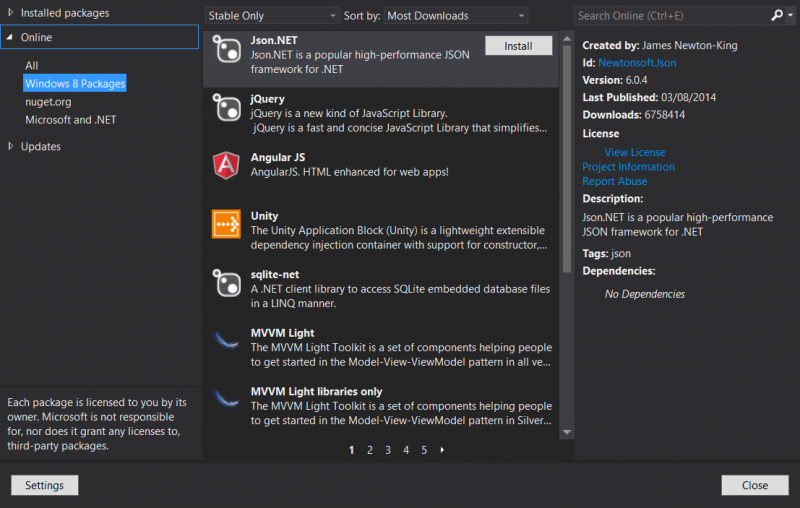This screenshot has width=800, height=508.
Task: Select Microsoft and .NET source
Action: point(70,120)
